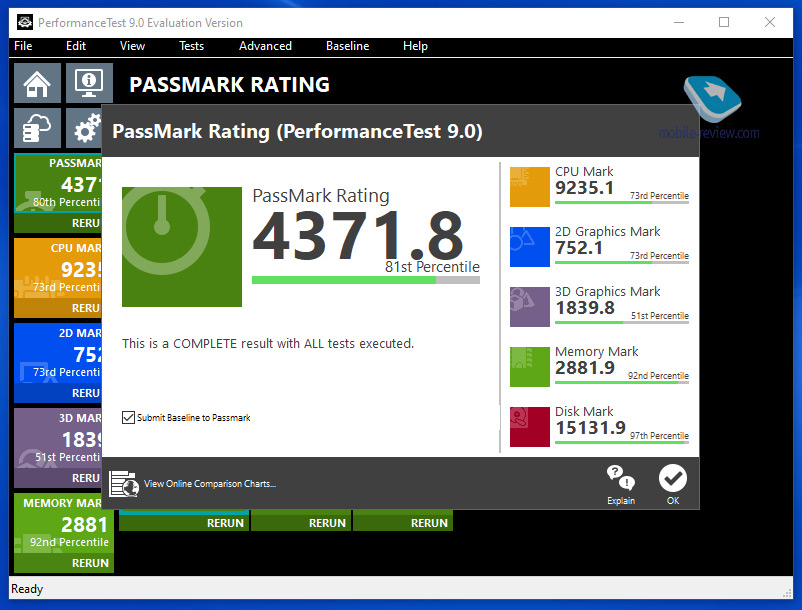Click the PerformanceTest app icon in title bar
Image resolution: width=802 pixels, height=610 pixels.
pos(25,22)
